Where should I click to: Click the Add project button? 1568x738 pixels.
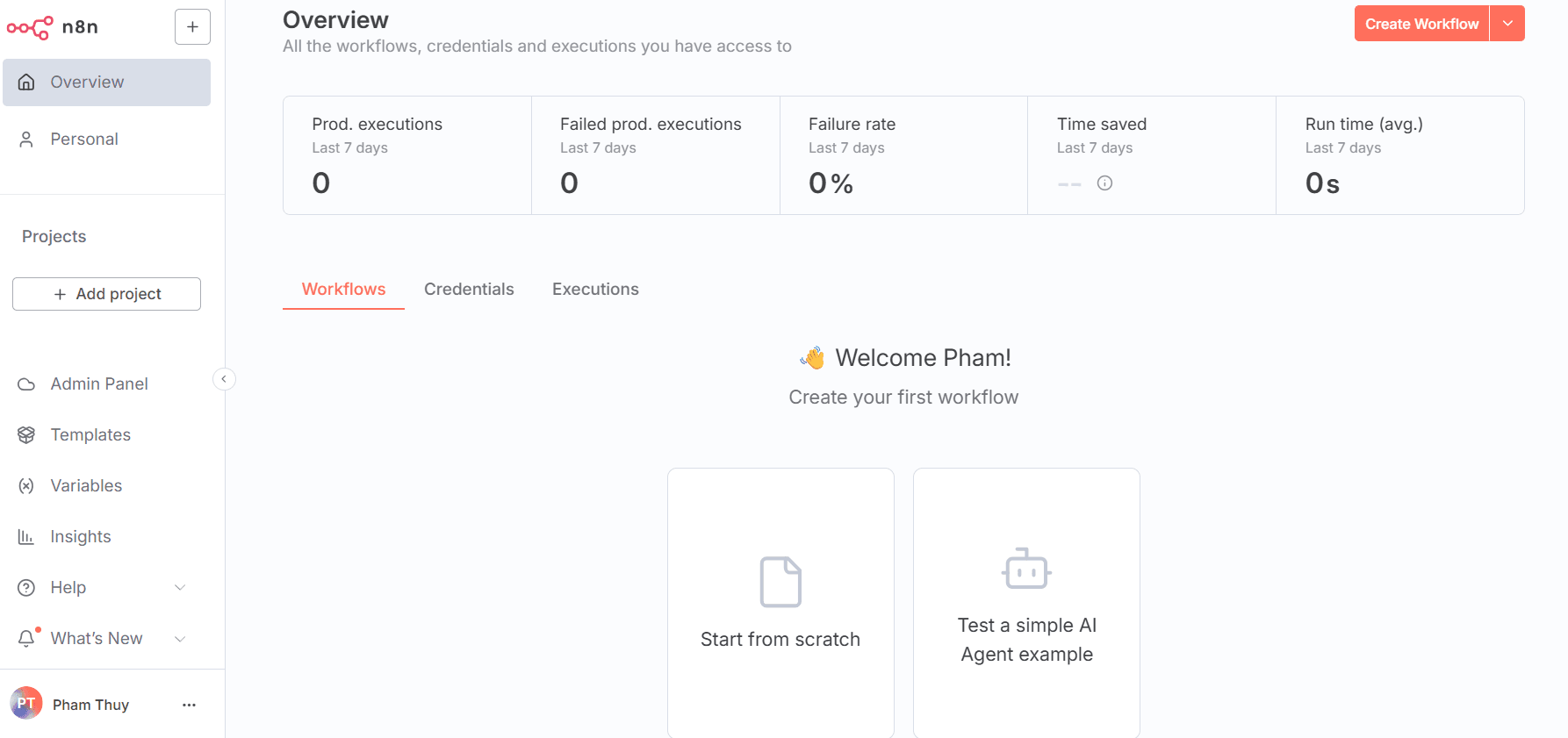[106, 294]
